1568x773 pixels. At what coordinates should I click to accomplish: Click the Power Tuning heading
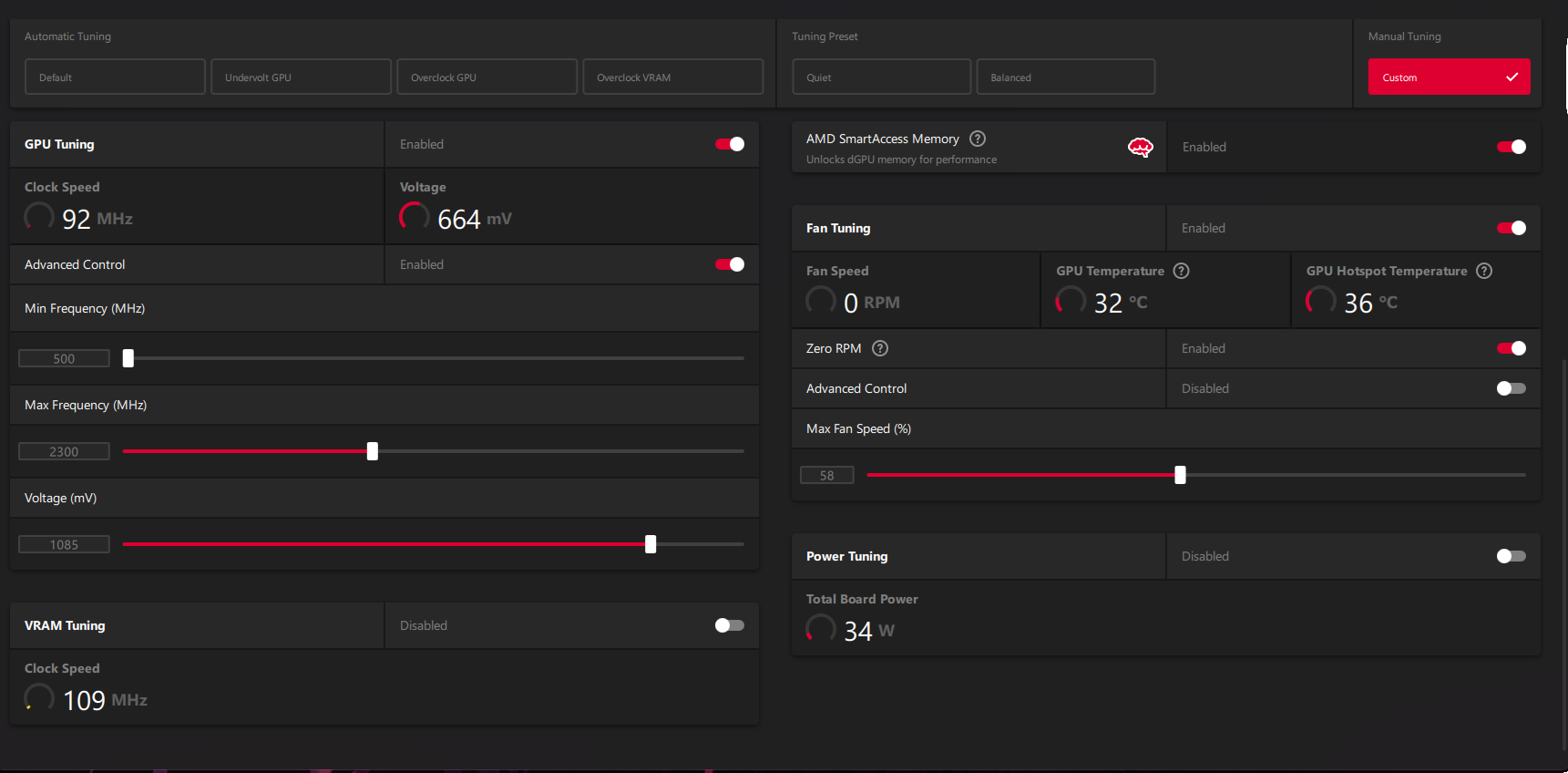click(846, 556)
